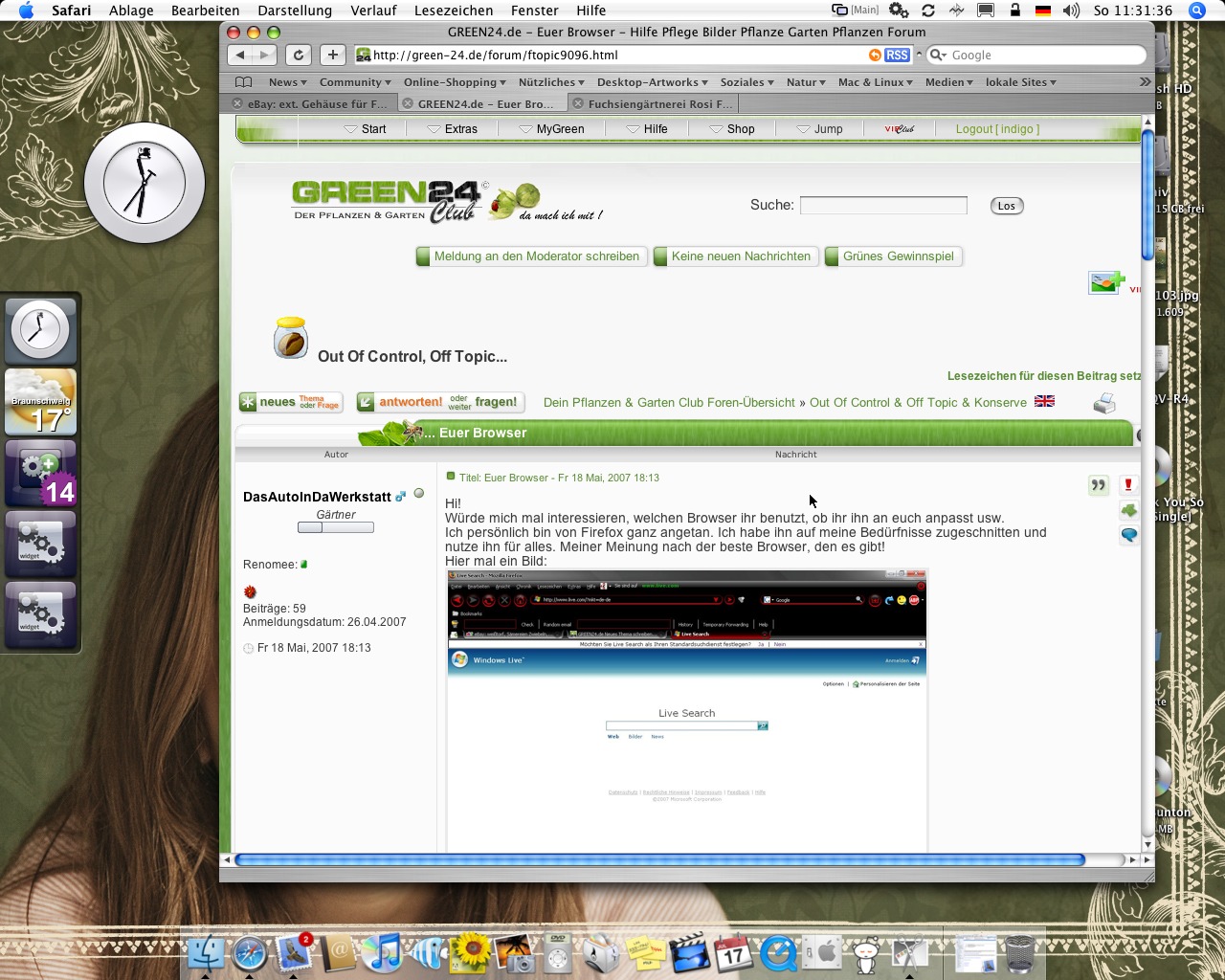Report post with red exclamation icon

coord(1128,485)
